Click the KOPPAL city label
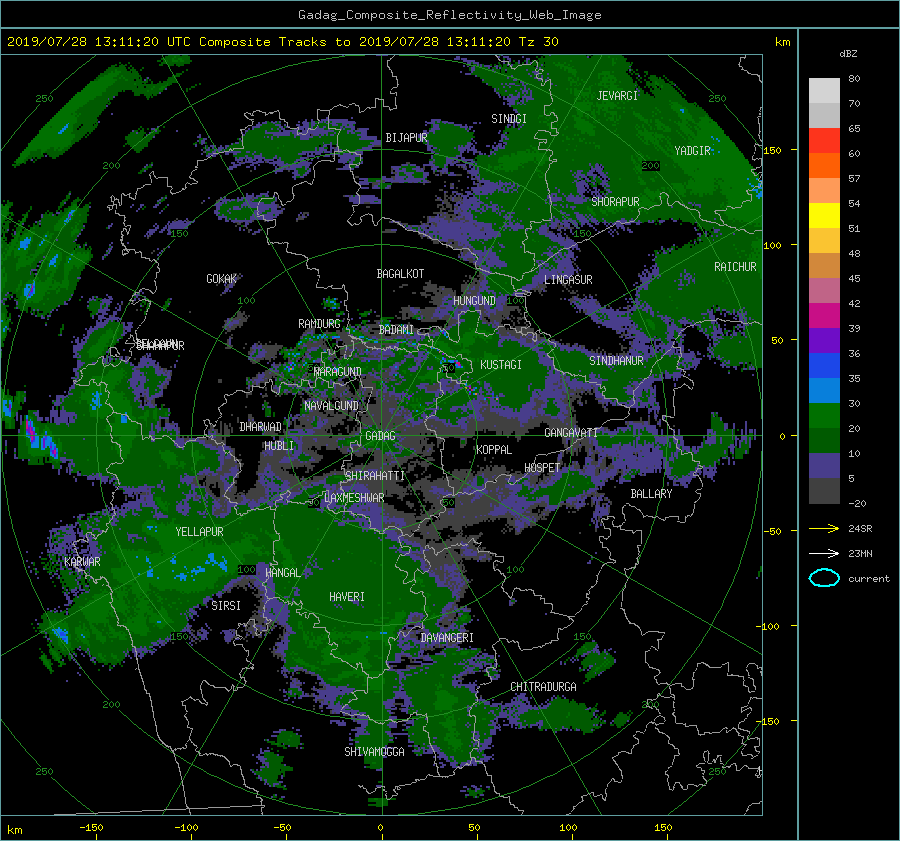The width and height of the screenshot is (900, 841). coord(494,449)
